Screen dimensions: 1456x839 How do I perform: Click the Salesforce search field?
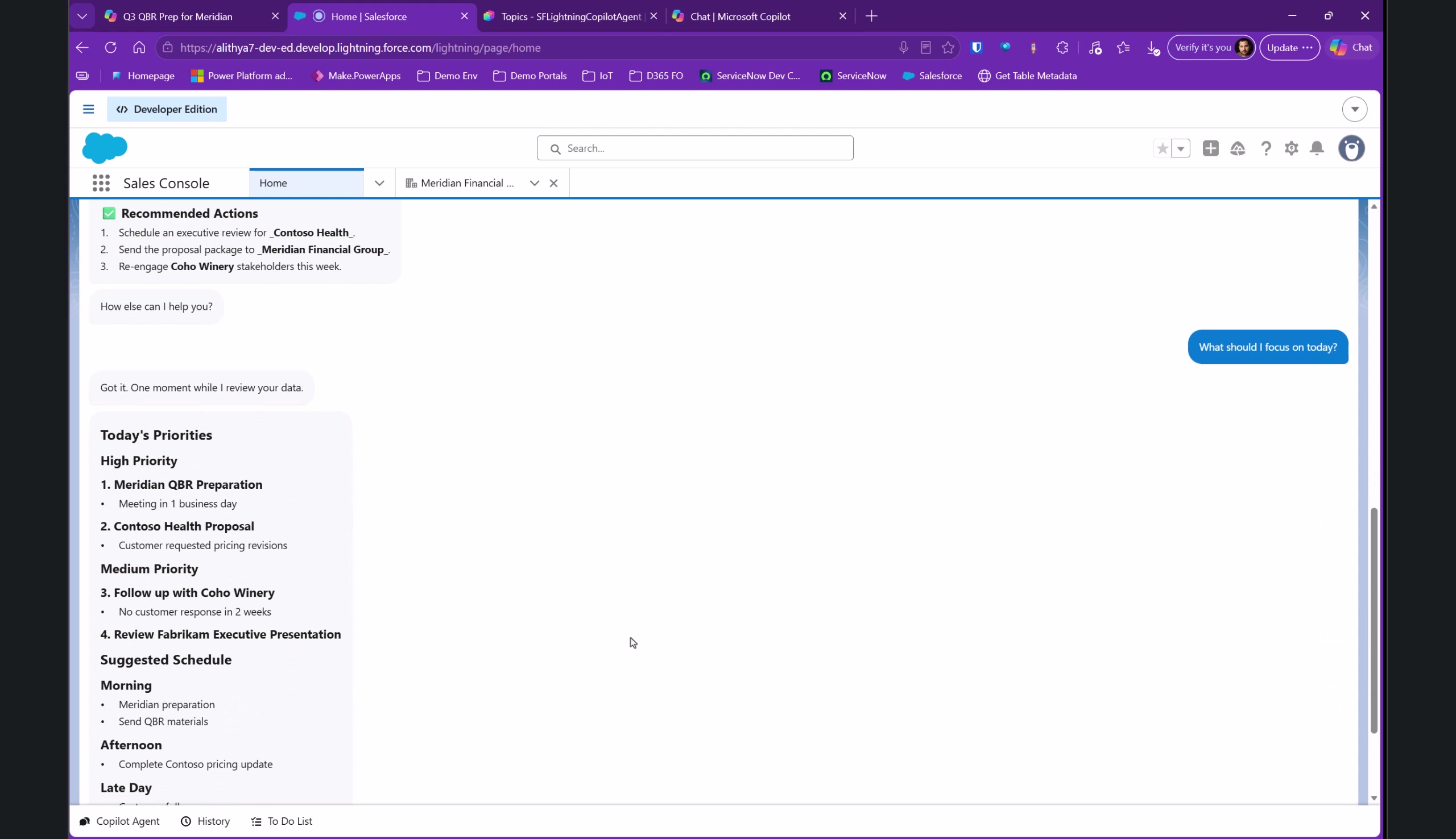pos(694,148)
